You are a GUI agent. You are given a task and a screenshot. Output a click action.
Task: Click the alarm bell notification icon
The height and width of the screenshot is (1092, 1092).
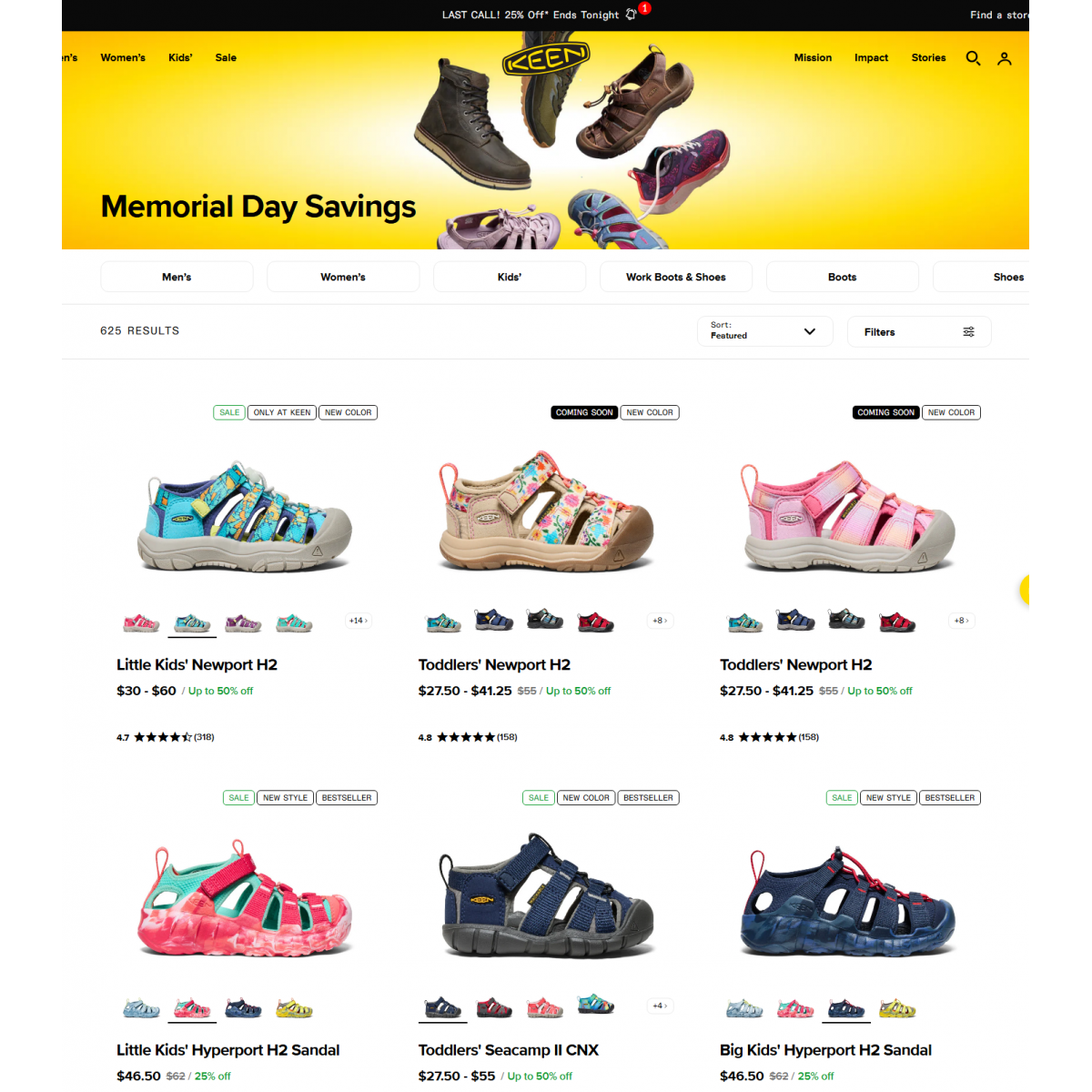coord(631,15)
